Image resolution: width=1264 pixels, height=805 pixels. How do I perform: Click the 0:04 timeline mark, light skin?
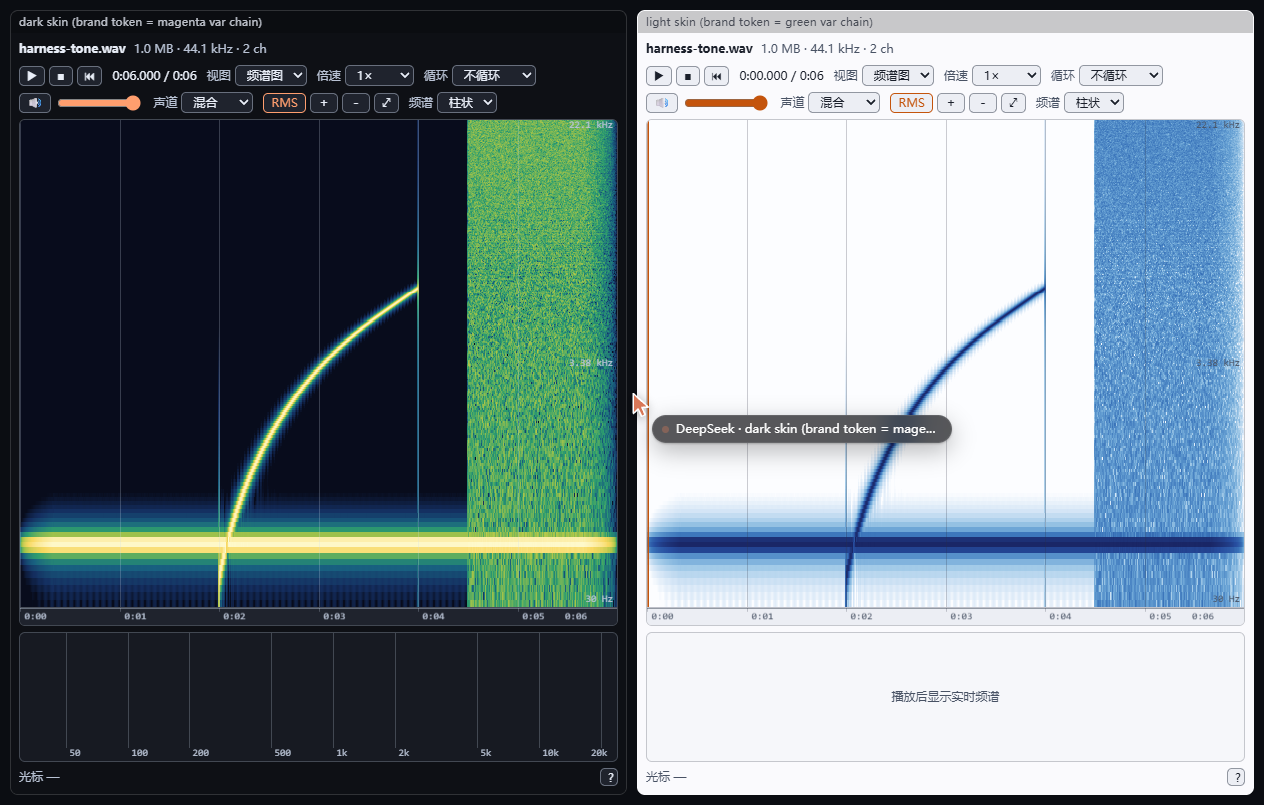pos(1060,617)
